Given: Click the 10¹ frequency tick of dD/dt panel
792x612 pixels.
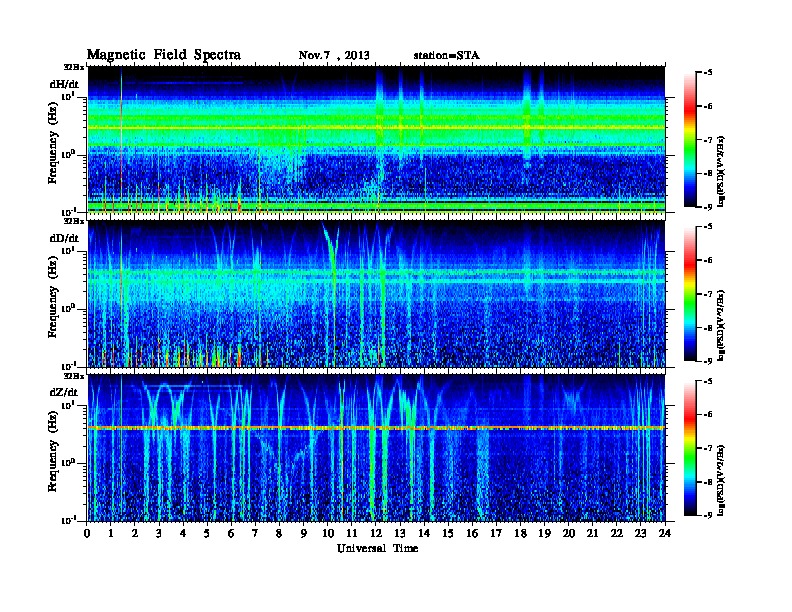Looking at the screenshot, I should [x=67, y=250].
